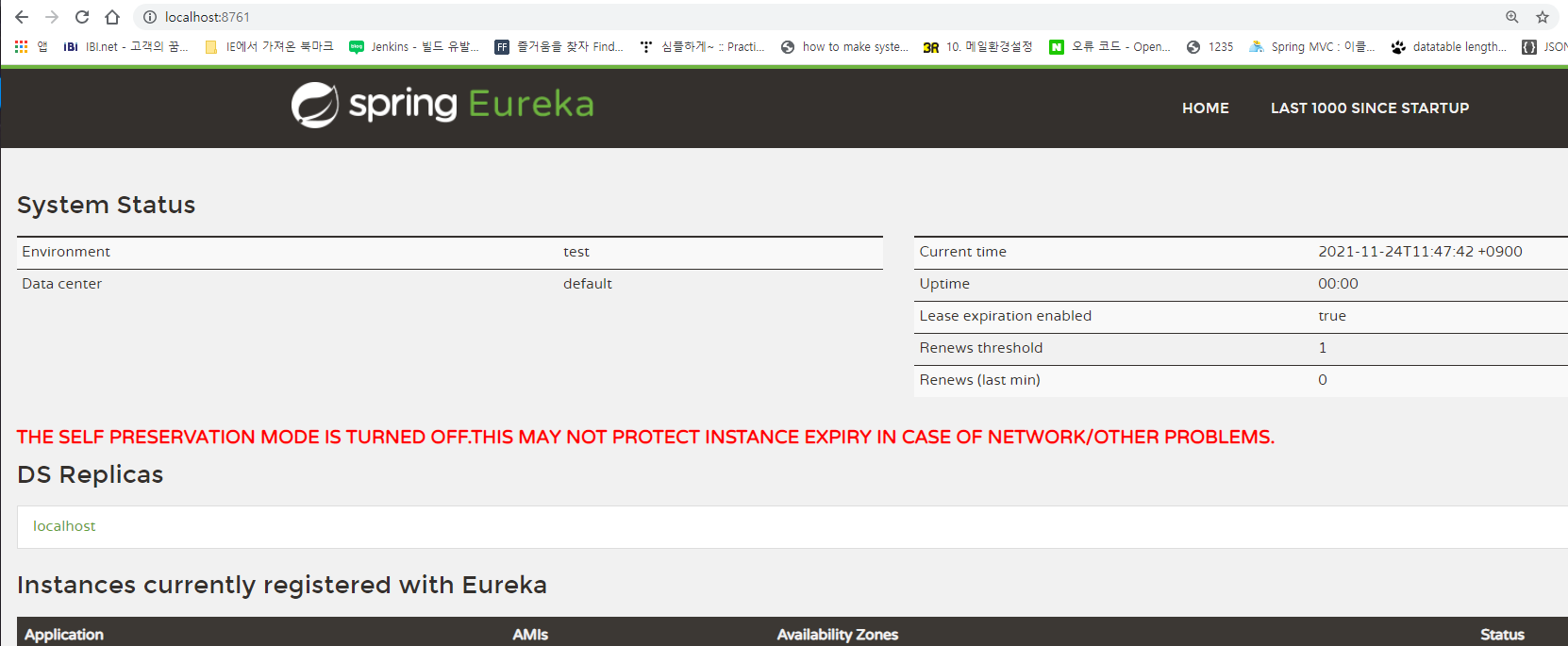1568x646 pixels.
Task: Open the Jenkins bookmark
Action: click(x=414, y=46)
